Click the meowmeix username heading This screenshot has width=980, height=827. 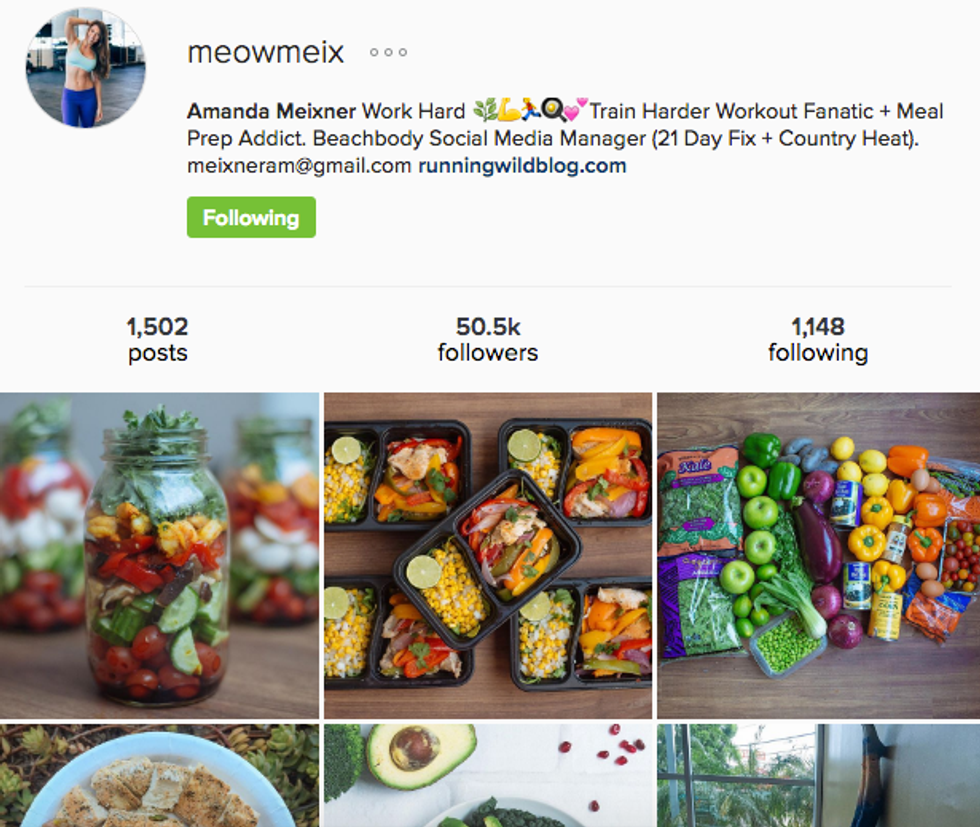266,52
